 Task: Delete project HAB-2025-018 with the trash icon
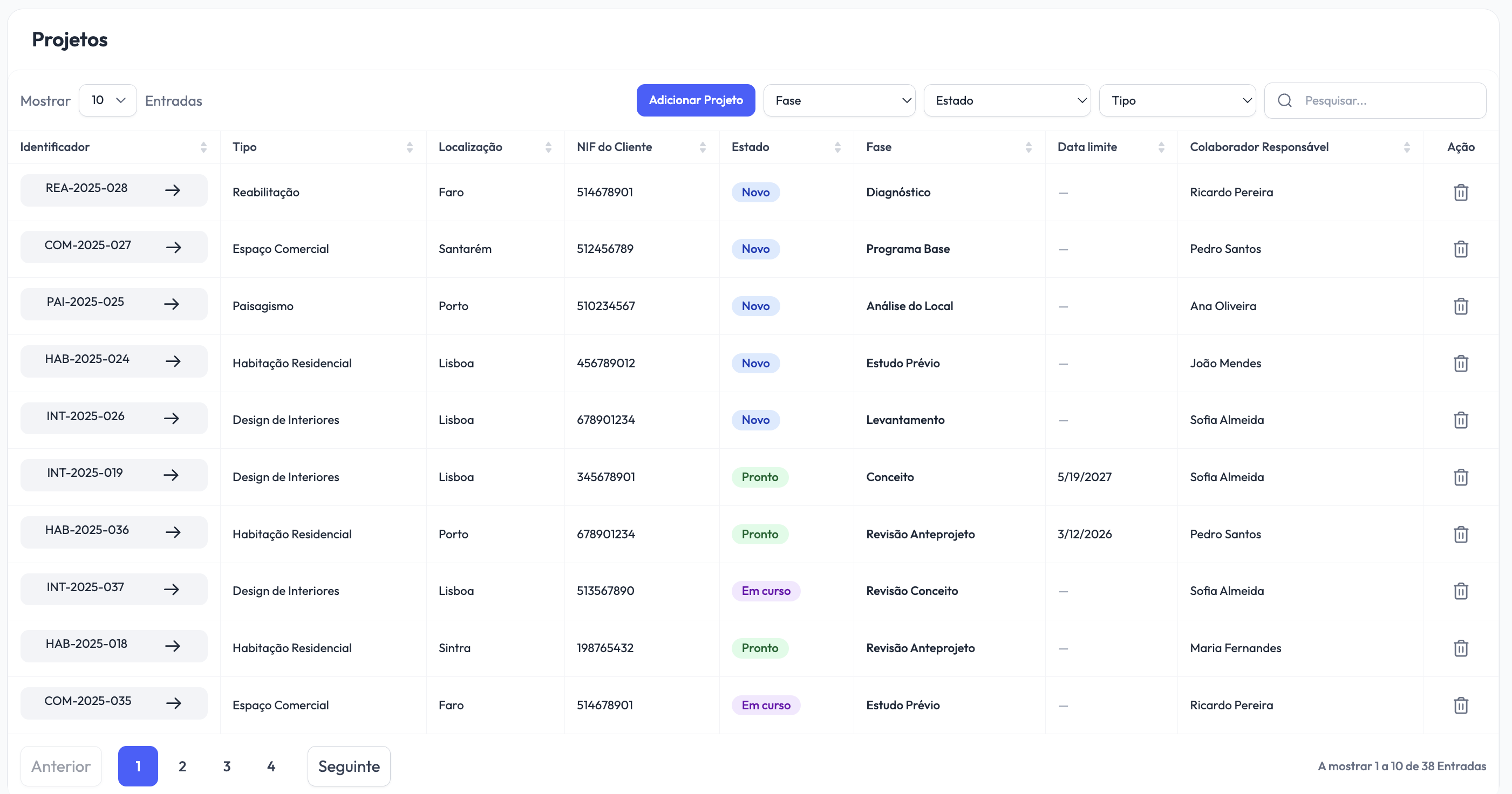coord(1461,648)
